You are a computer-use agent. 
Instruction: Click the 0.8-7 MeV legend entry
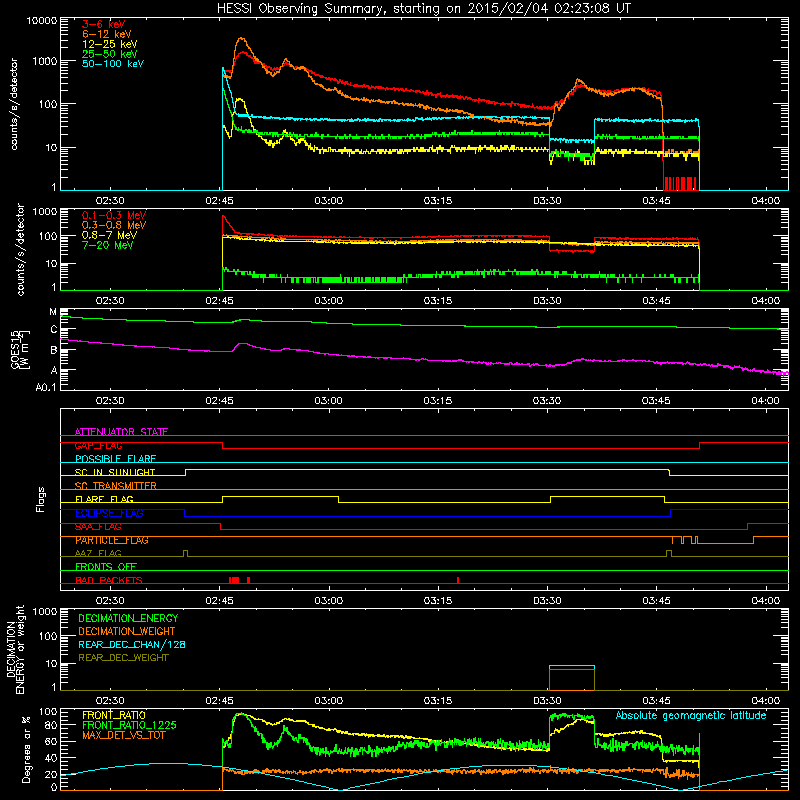109,235
